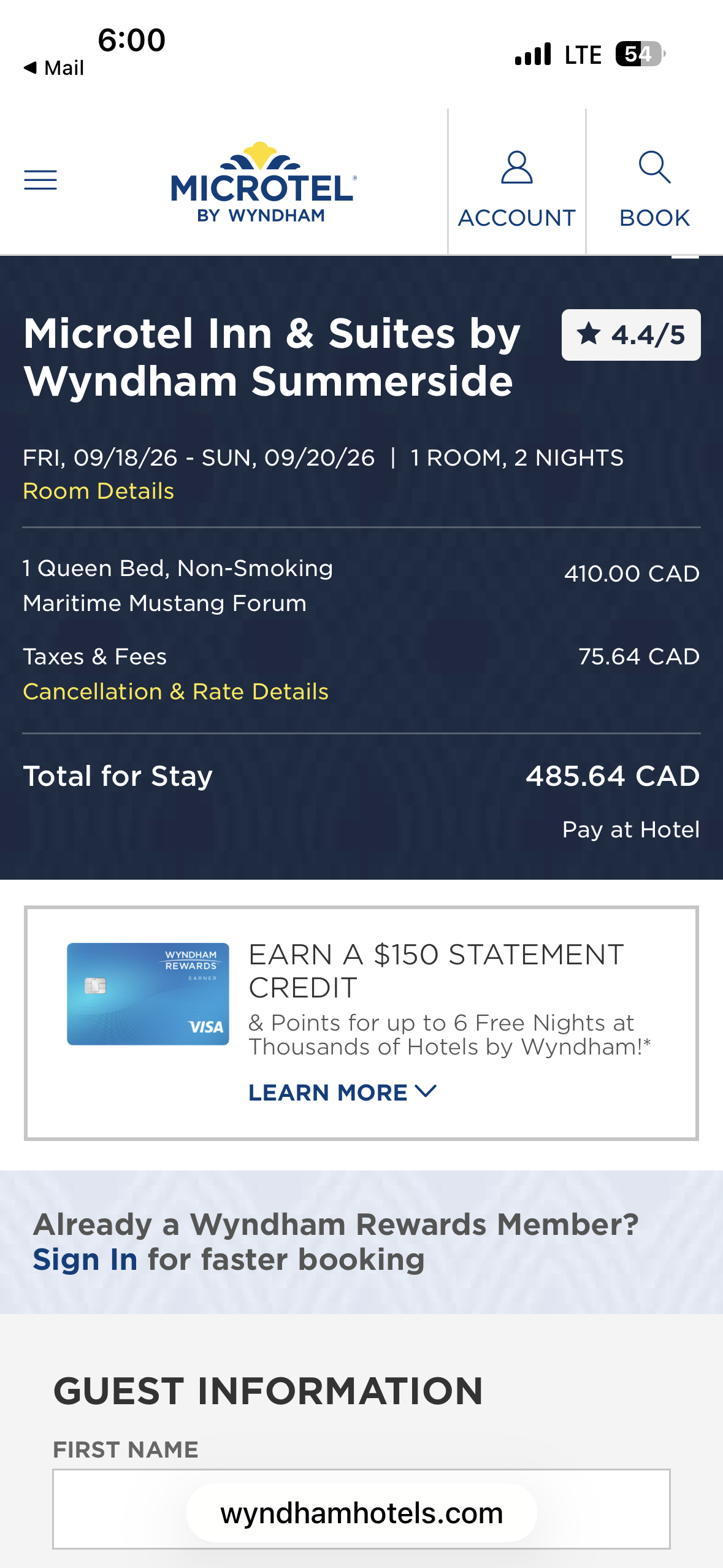Image resolution: width=723 pixels, height=1568 pixels.
Task: Open the hamburger navigation menu
Action: coord(40,180)
